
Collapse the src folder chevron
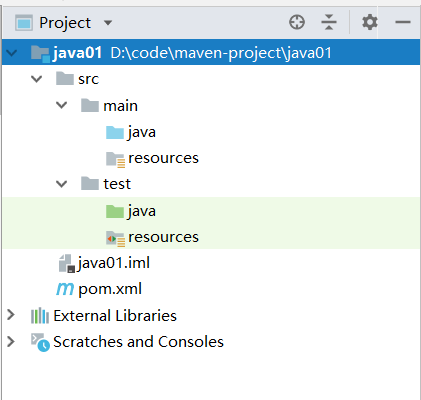[36, 79]
